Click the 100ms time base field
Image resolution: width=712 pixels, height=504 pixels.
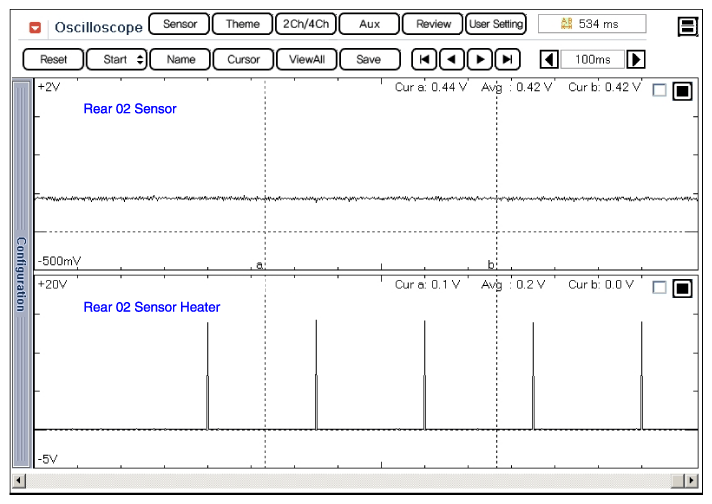(x=592, y=59)
